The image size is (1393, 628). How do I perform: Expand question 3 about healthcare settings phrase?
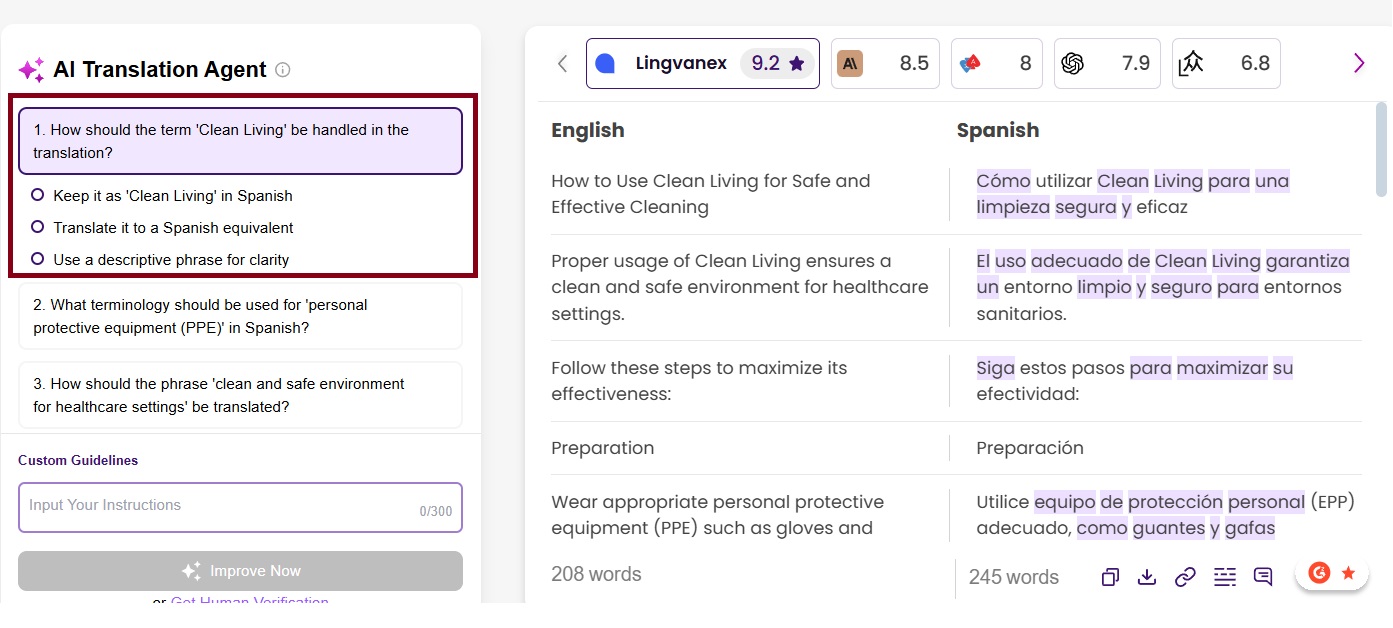pyautogui.click(x=240, y=395)
